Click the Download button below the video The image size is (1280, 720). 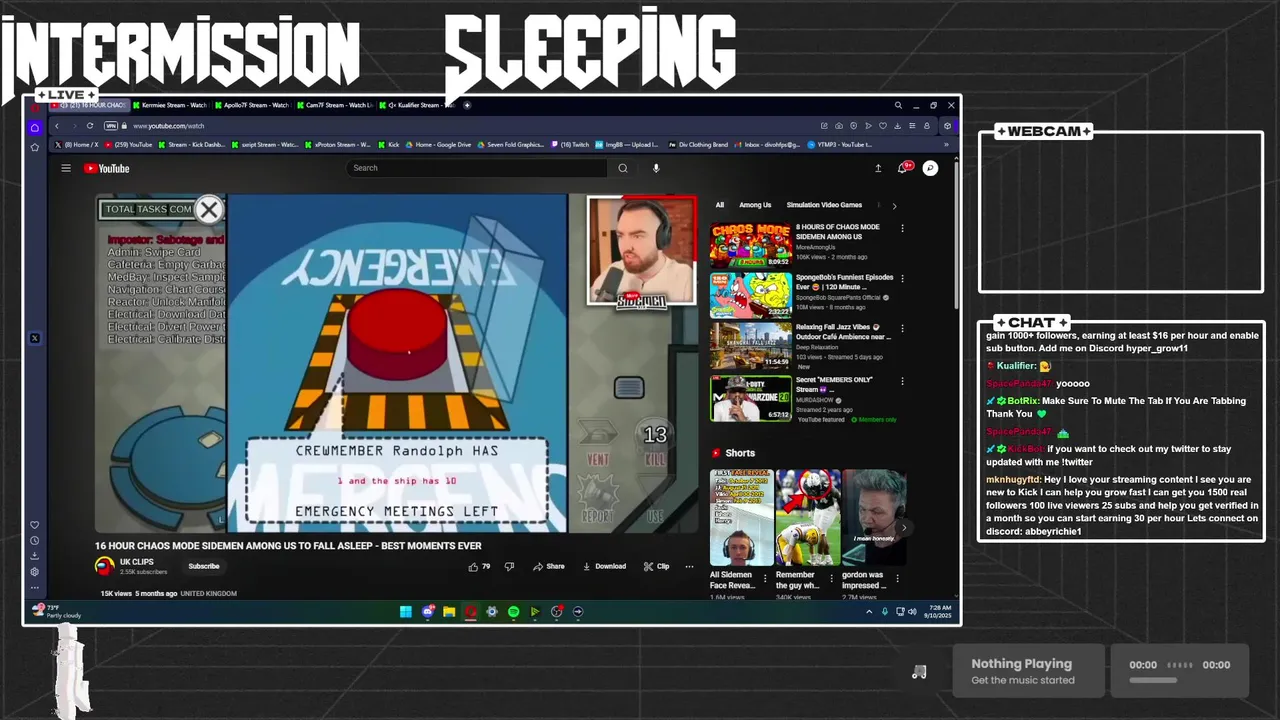604,566
